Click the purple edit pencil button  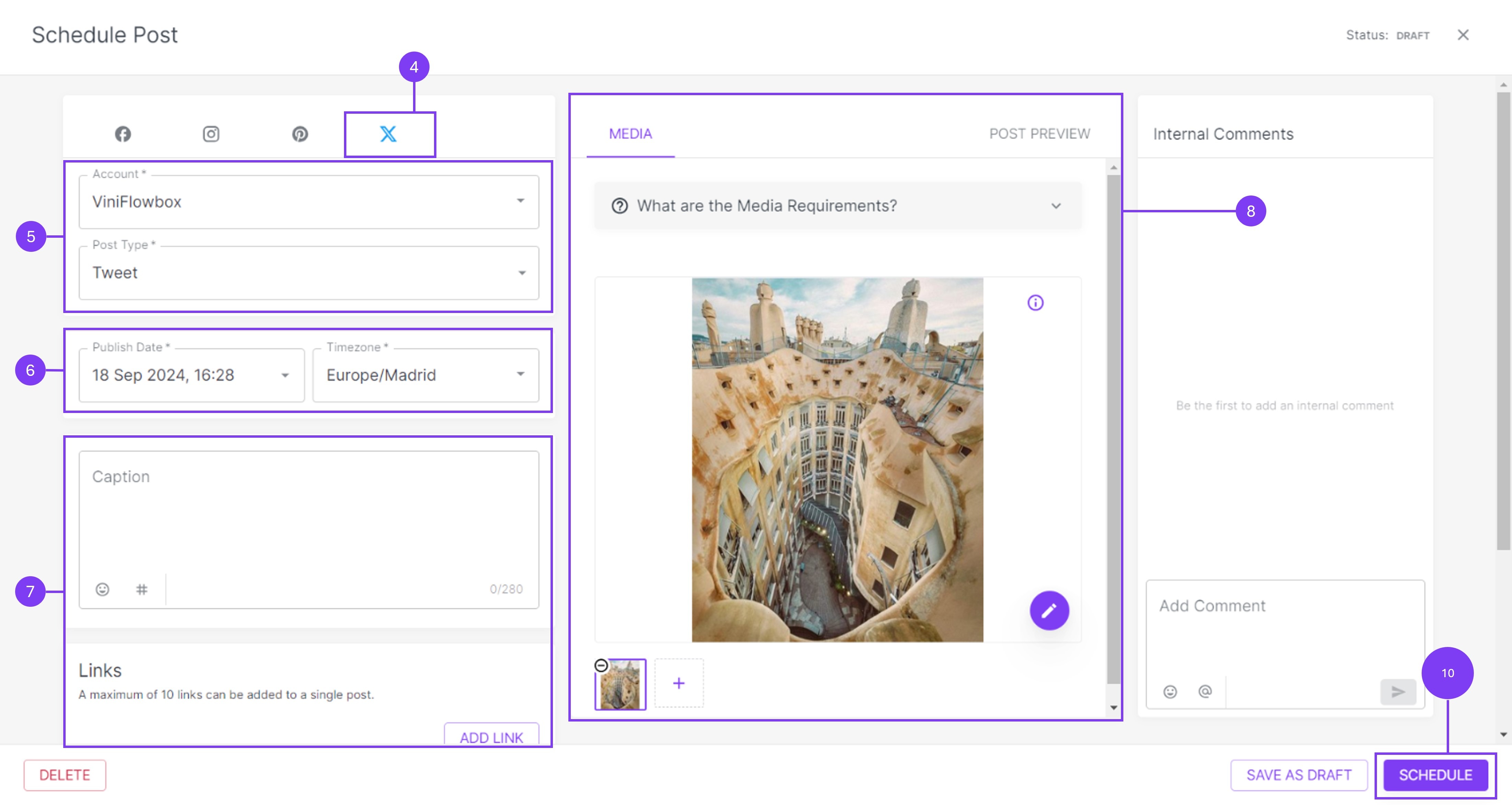pos(1049,611)
